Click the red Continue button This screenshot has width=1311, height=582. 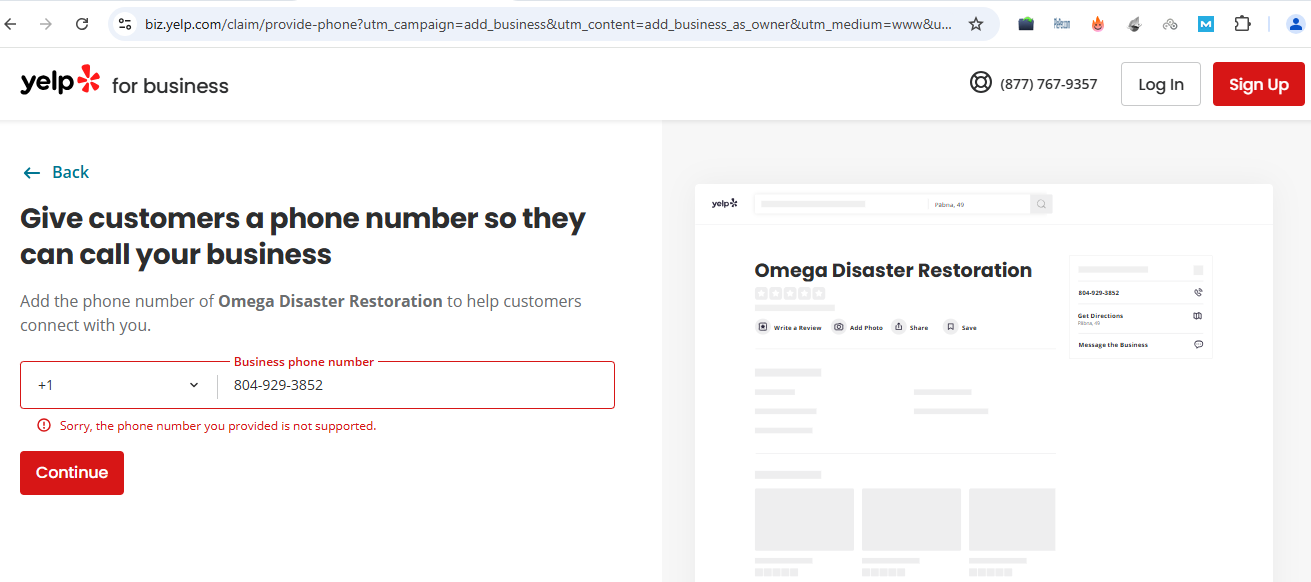pos(72,473)
